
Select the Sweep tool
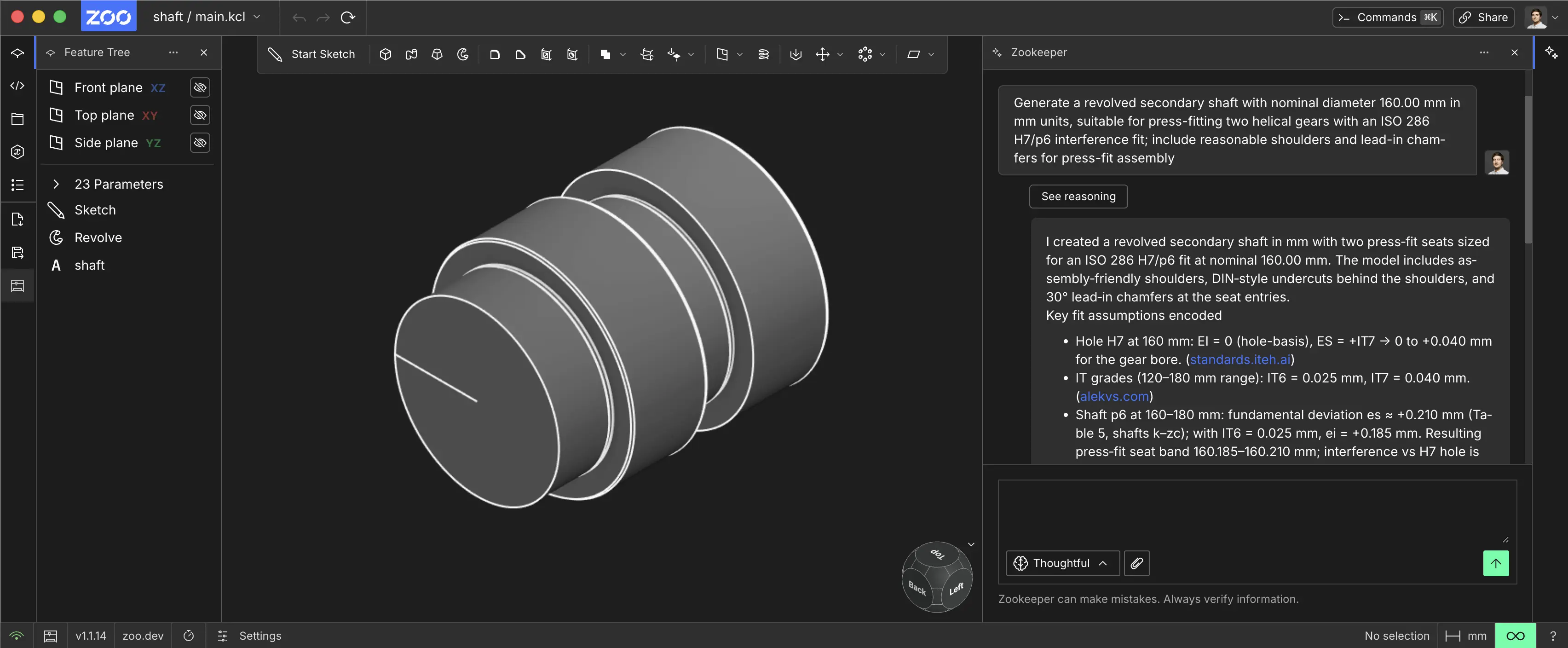(x=411, y=54)
